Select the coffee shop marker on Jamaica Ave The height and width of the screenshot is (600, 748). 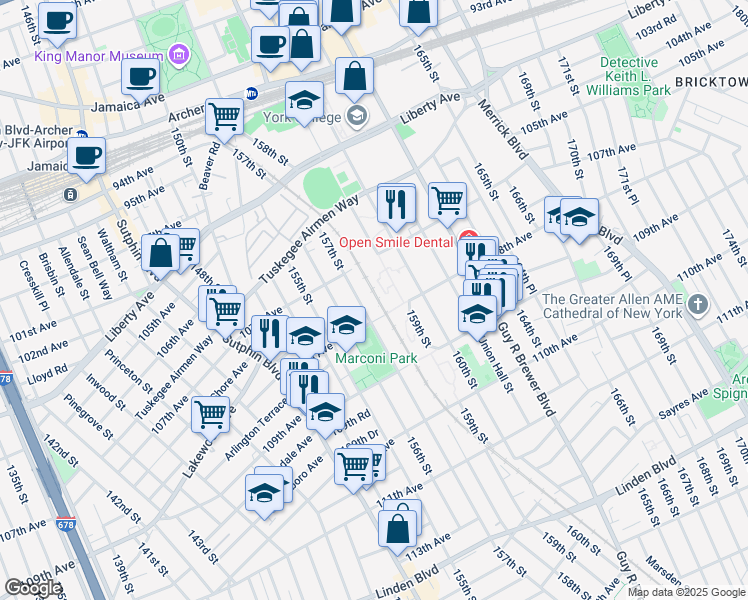[141, 76]
